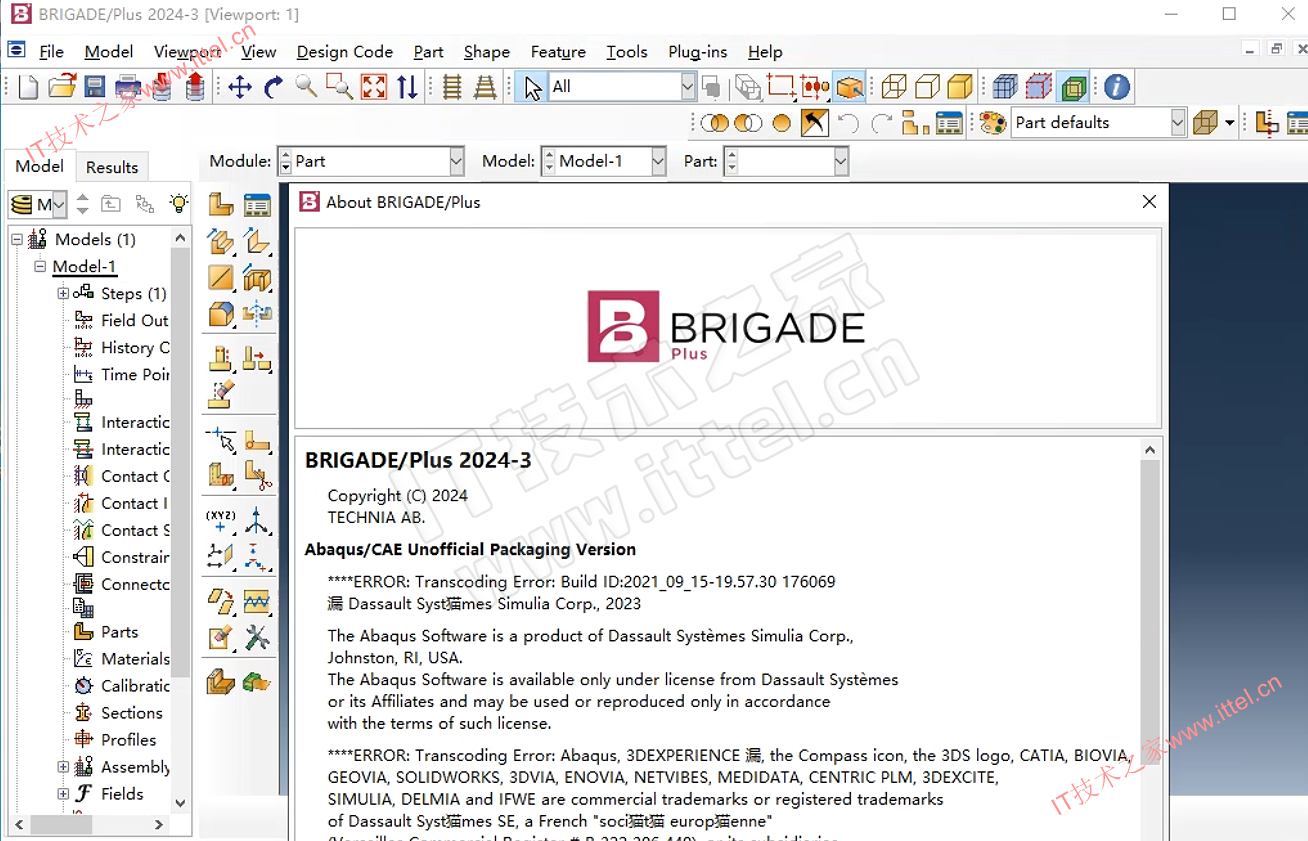Select the Box Zoom tool
The width and height of the screenshot is (1308, 841).
[x=339, y=87]
